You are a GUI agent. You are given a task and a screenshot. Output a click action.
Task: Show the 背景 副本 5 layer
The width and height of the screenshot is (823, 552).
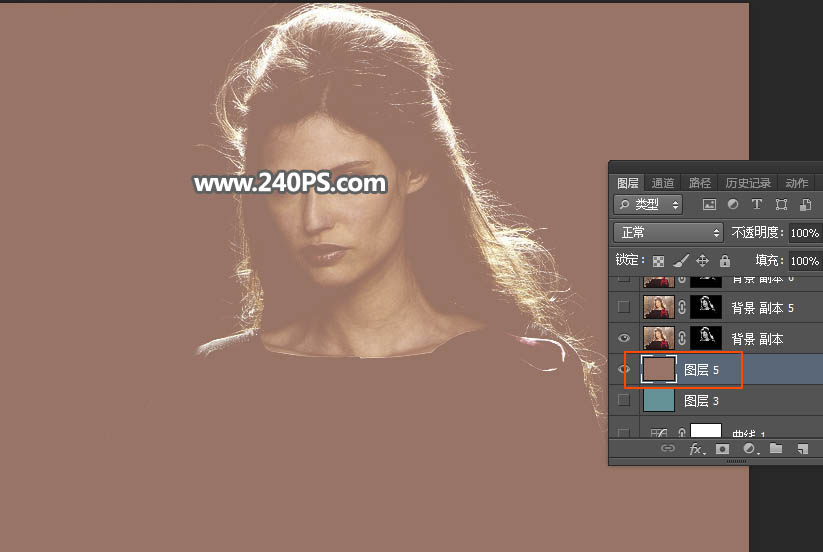624,306
